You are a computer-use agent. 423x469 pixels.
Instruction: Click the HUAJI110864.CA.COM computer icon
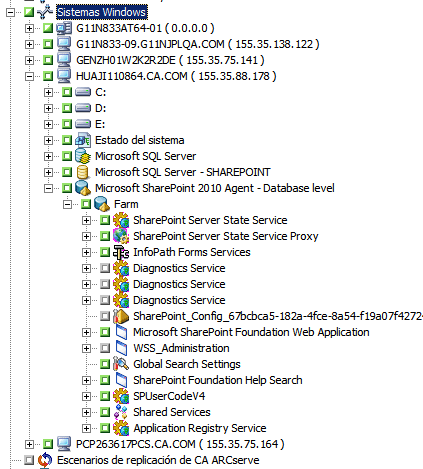coord(64,76)
